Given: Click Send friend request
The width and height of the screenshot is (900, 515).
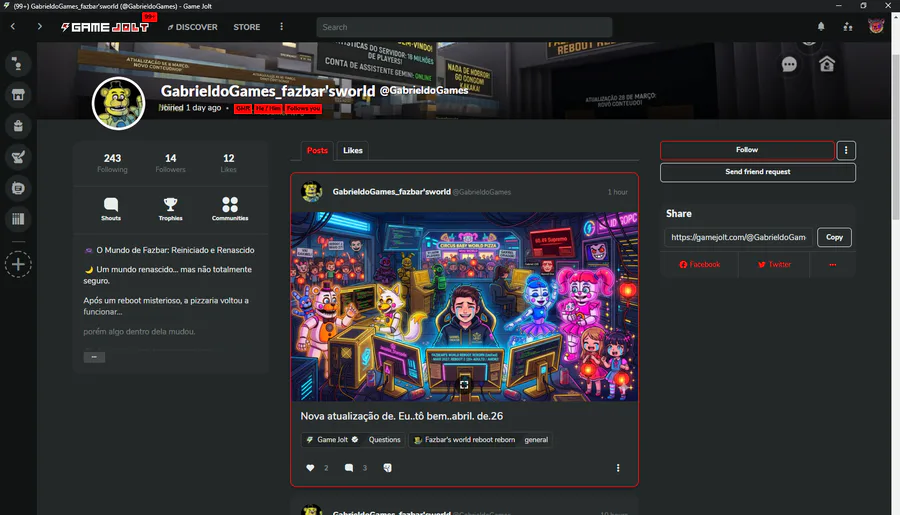Looking at the screenshot, I should [758, 172].
